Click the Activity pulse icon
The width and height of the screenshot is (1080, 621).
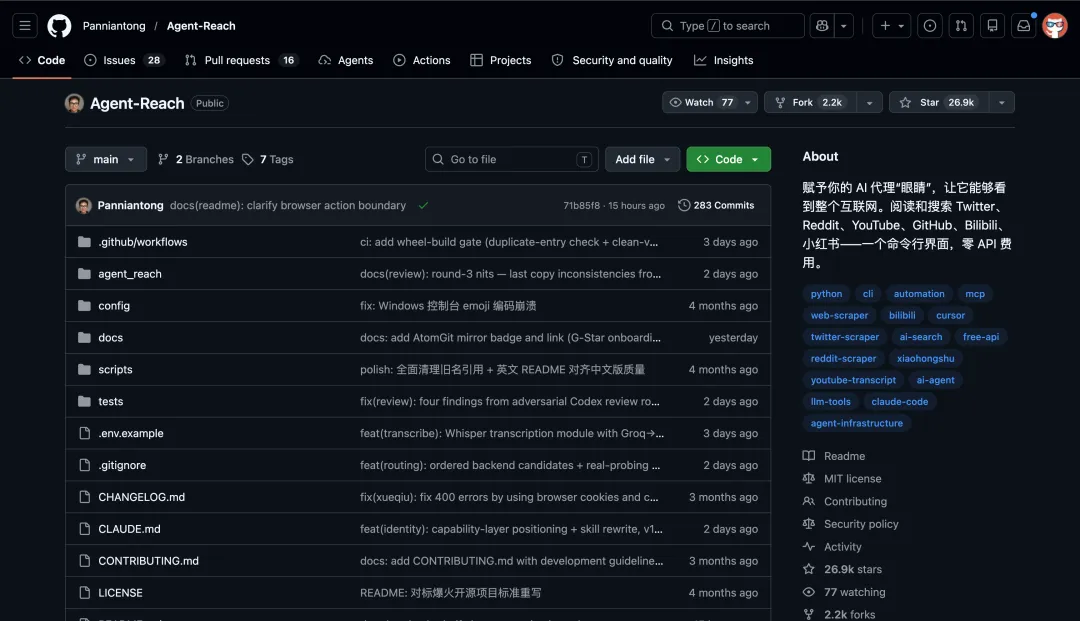pos(809,547)
